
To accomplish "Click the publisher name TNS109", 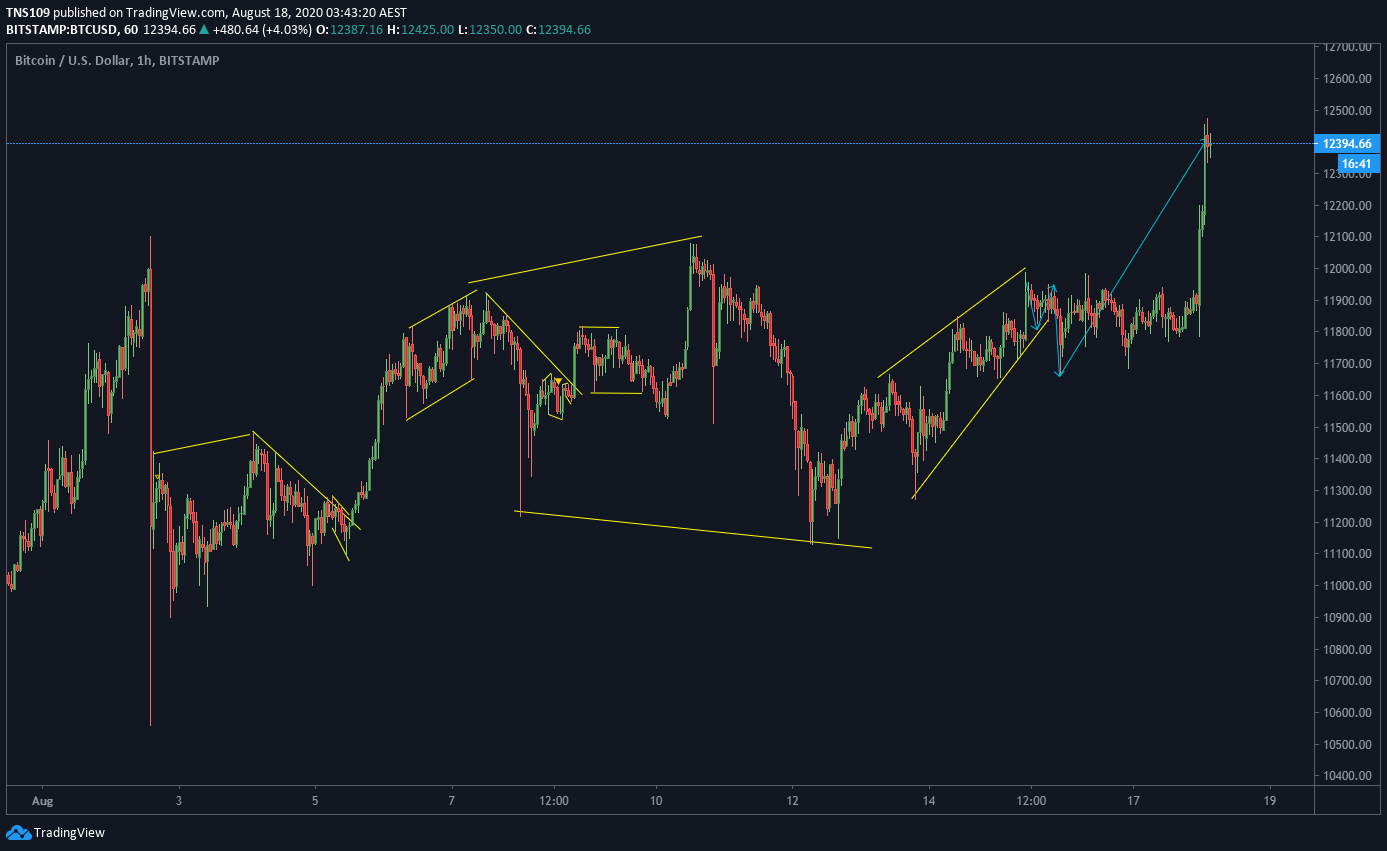I will click(x=27, y=12).
